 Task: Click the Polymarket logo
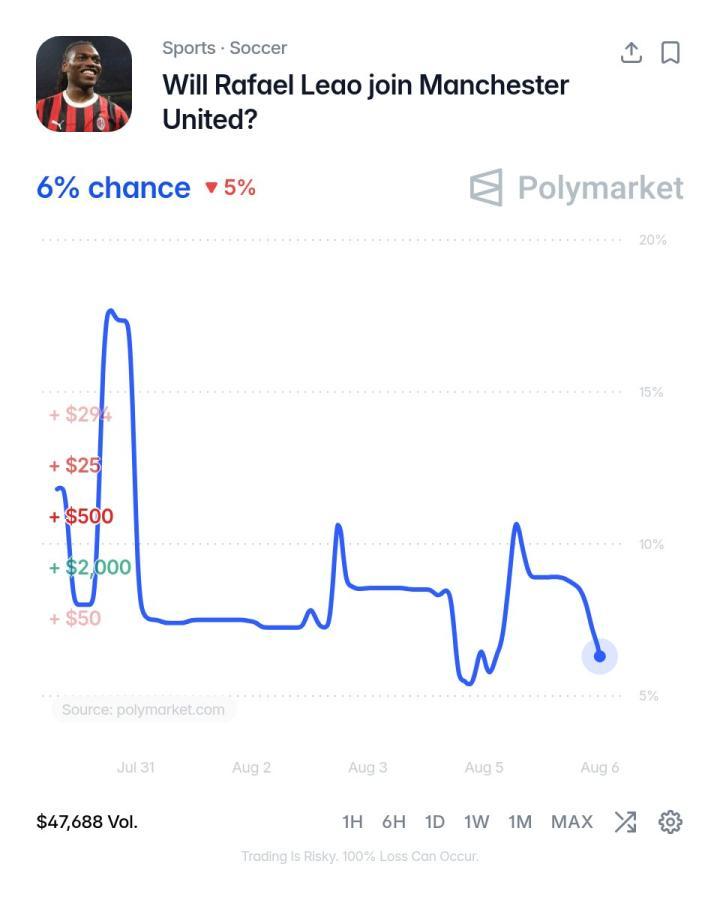[576, 187]
